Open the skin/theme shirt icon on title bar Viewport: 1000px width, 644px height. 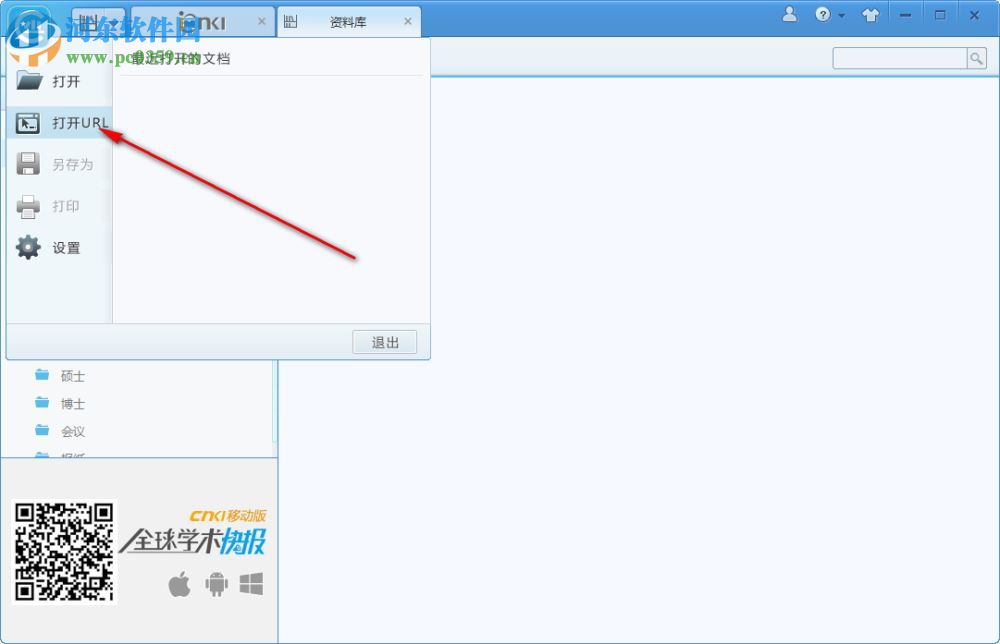click(x=870, y=14)
